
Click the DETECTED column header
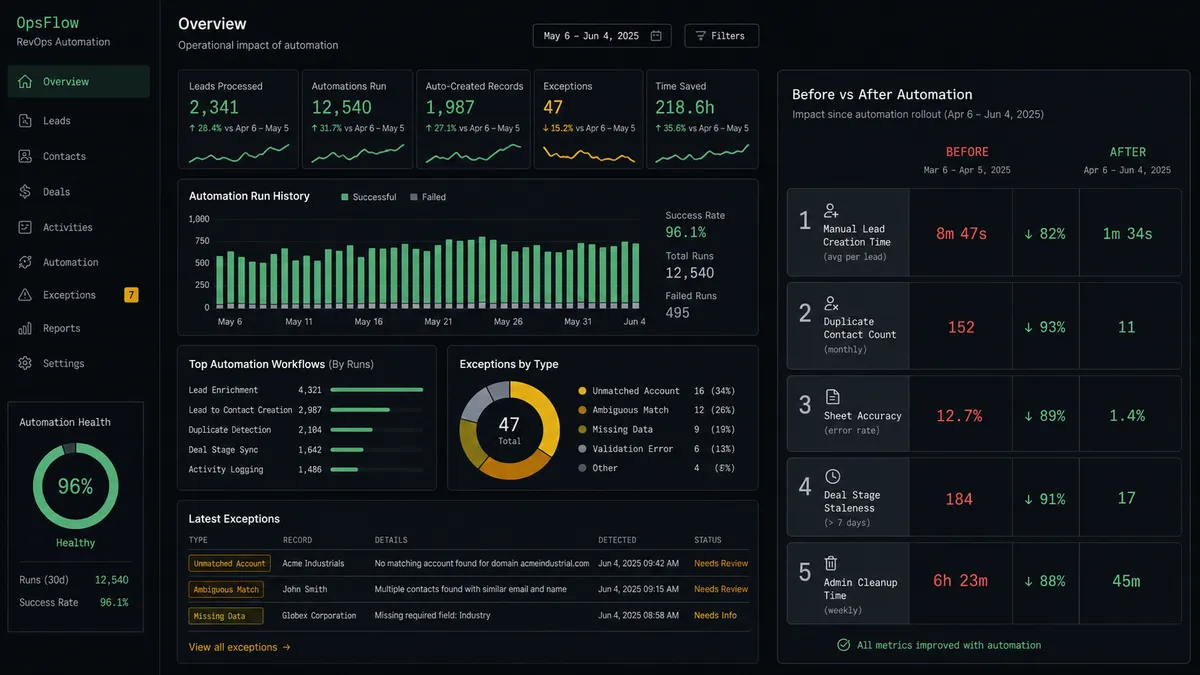tap(617, 540)
